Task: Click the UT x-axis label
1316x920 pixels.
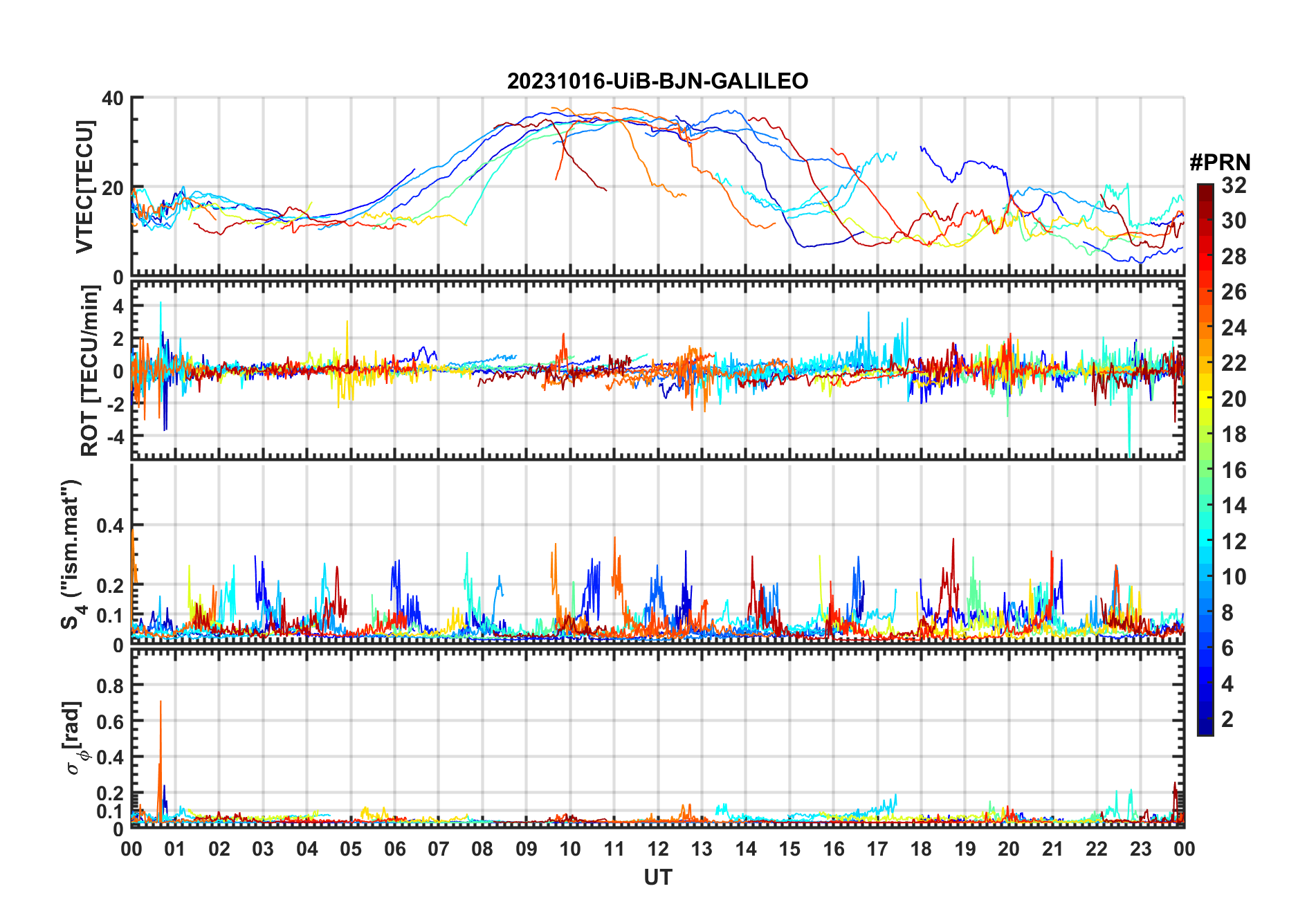Action: (657, 877)
